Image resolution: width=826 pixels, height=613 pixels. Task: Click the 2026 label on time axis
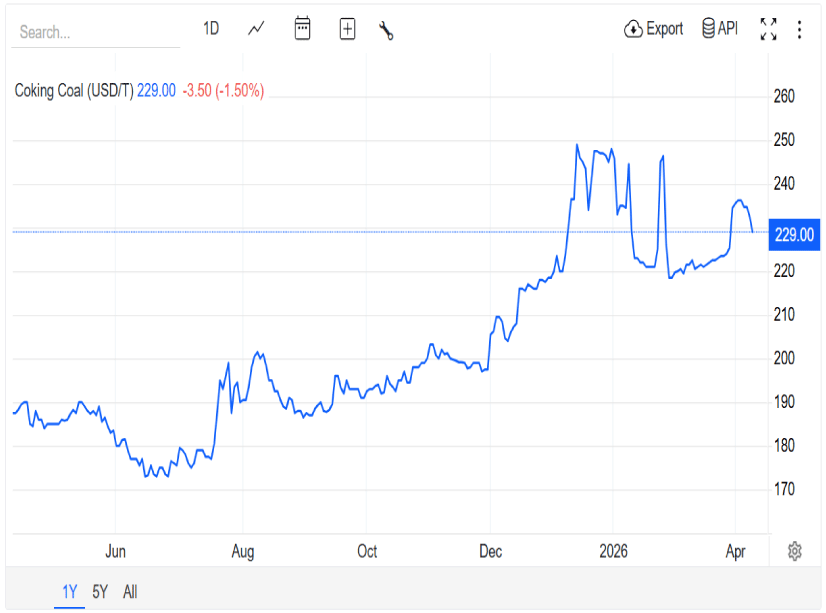(x=612, y=552)
